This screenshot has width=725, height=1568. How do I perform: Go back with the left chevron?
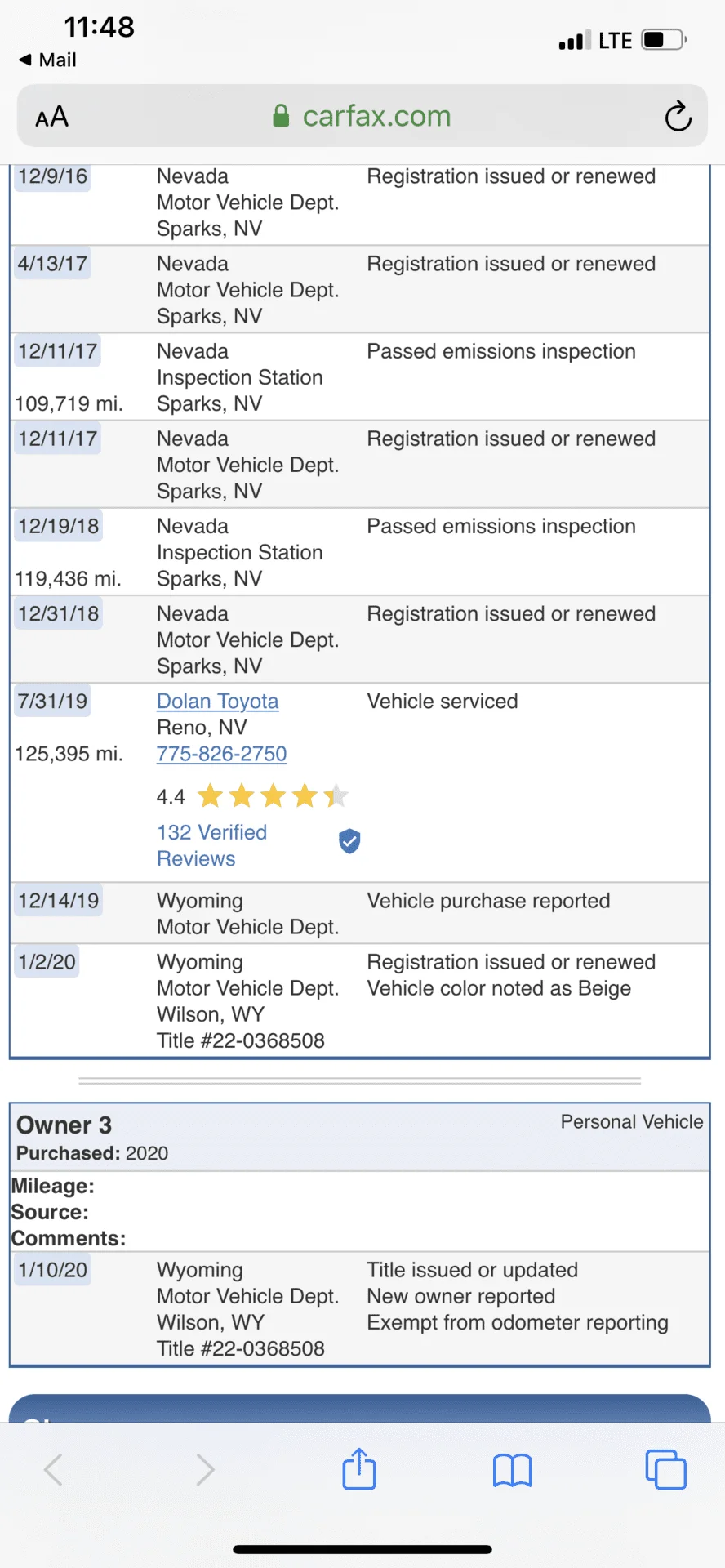[x=53, y=1469]
